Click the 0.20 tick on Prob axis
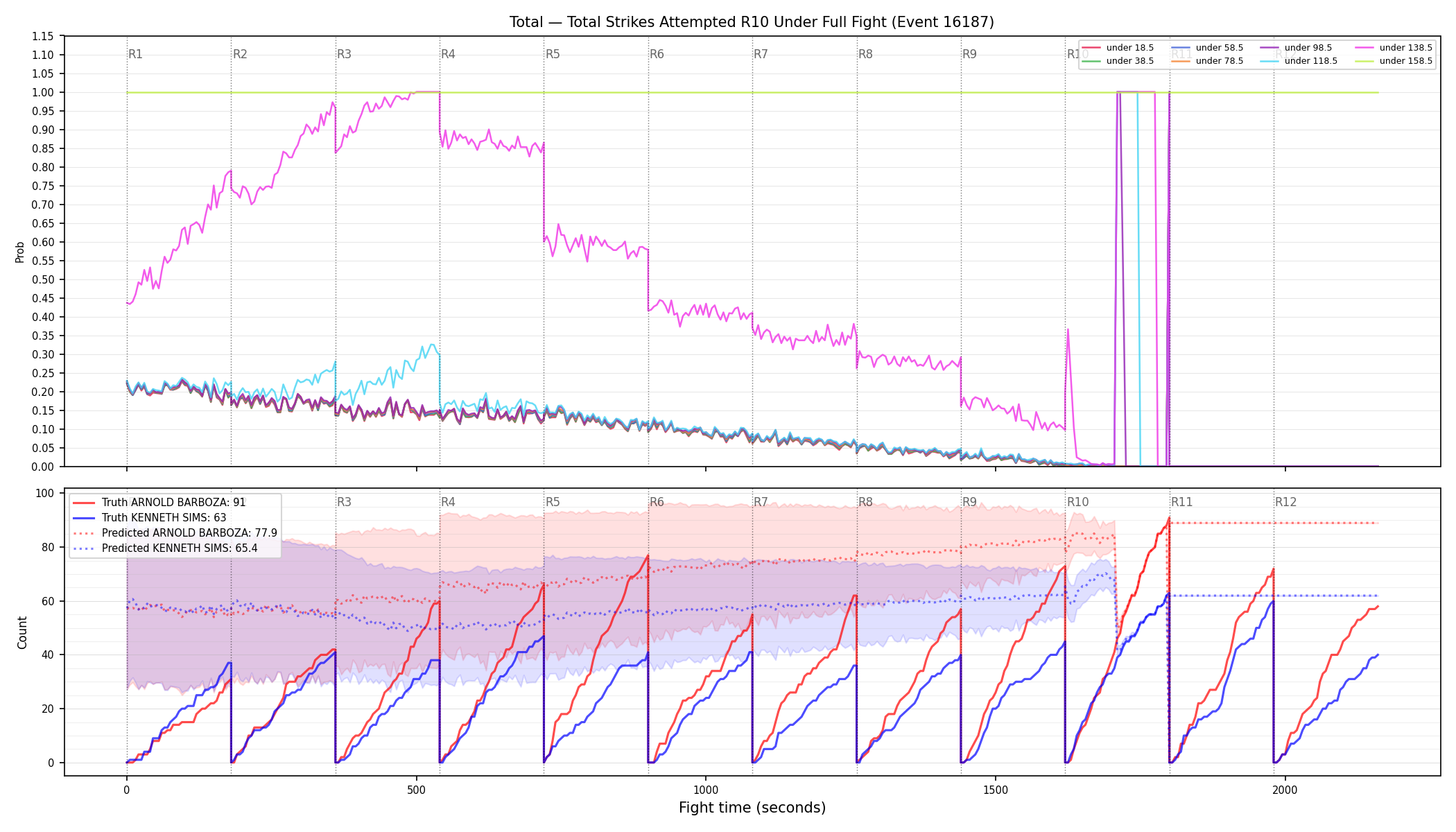The width and height of the screenshot is (1456, 832). [x=43, y=392]
